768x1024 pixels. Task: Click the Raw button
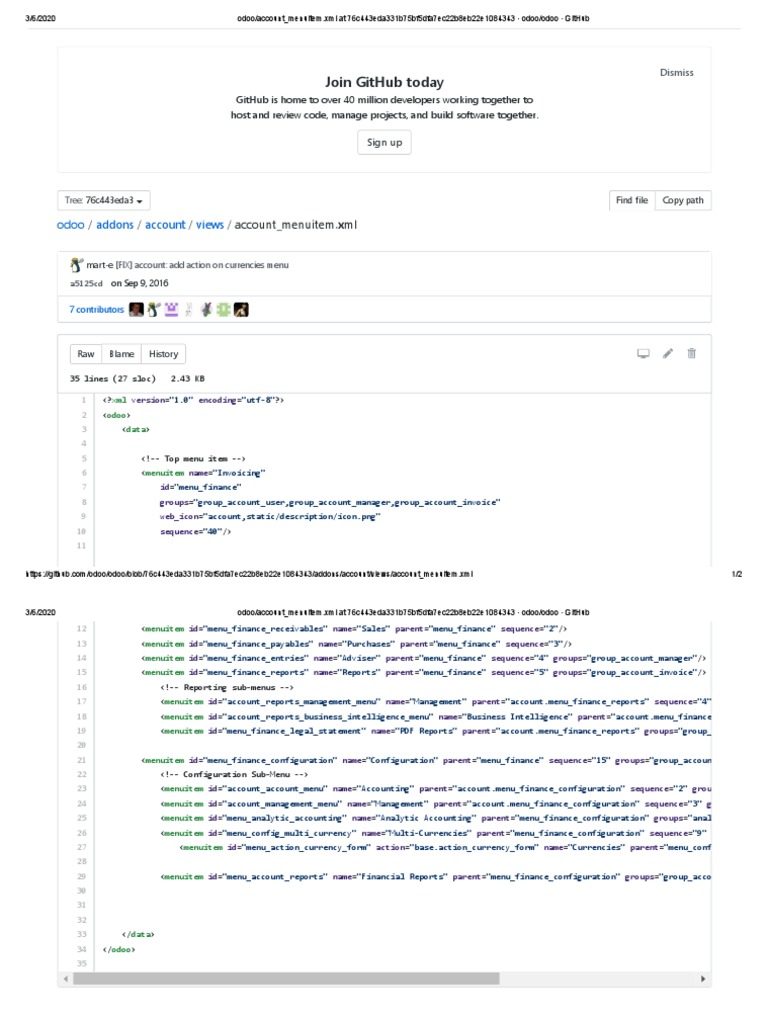(86, 354)
